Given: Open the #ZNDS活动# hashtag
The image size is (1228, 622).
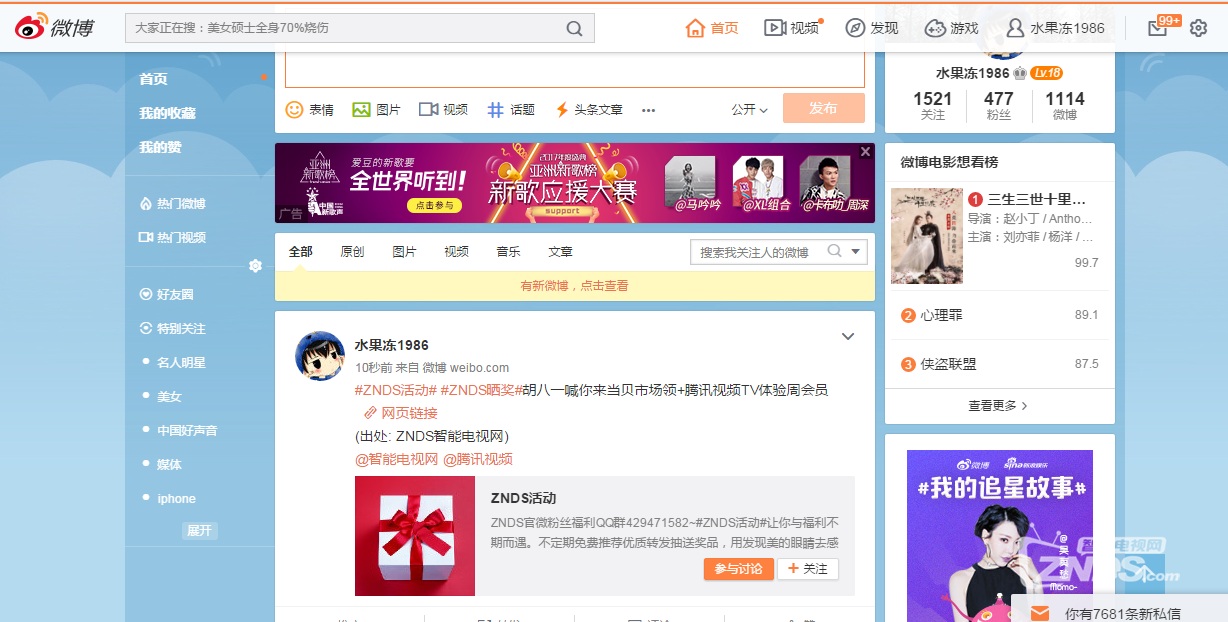Looking at the screenshot, I should coord(396,390).
